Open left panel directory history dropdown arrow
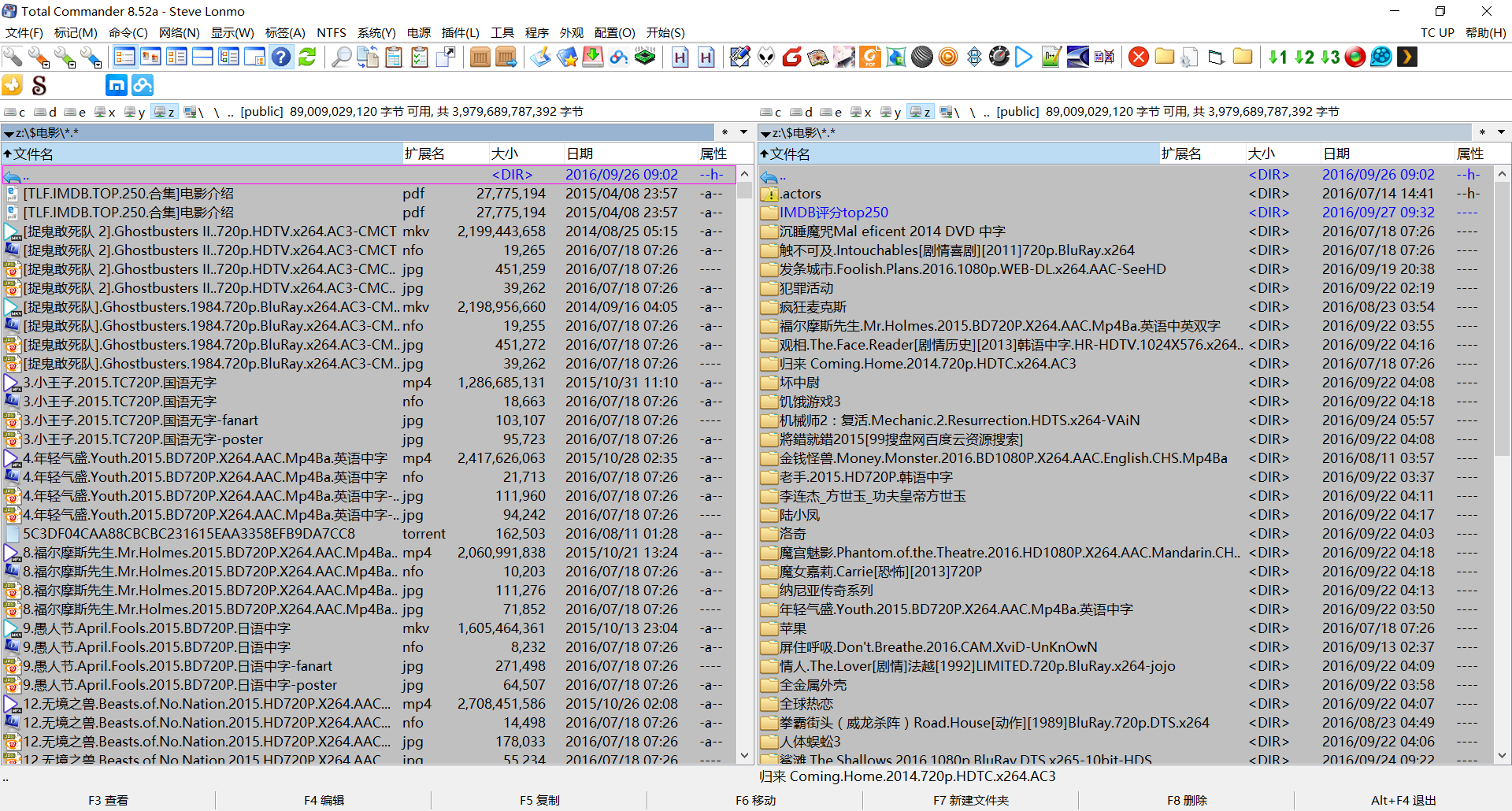This screenshot has height=811, width=1512. [743, 132]
